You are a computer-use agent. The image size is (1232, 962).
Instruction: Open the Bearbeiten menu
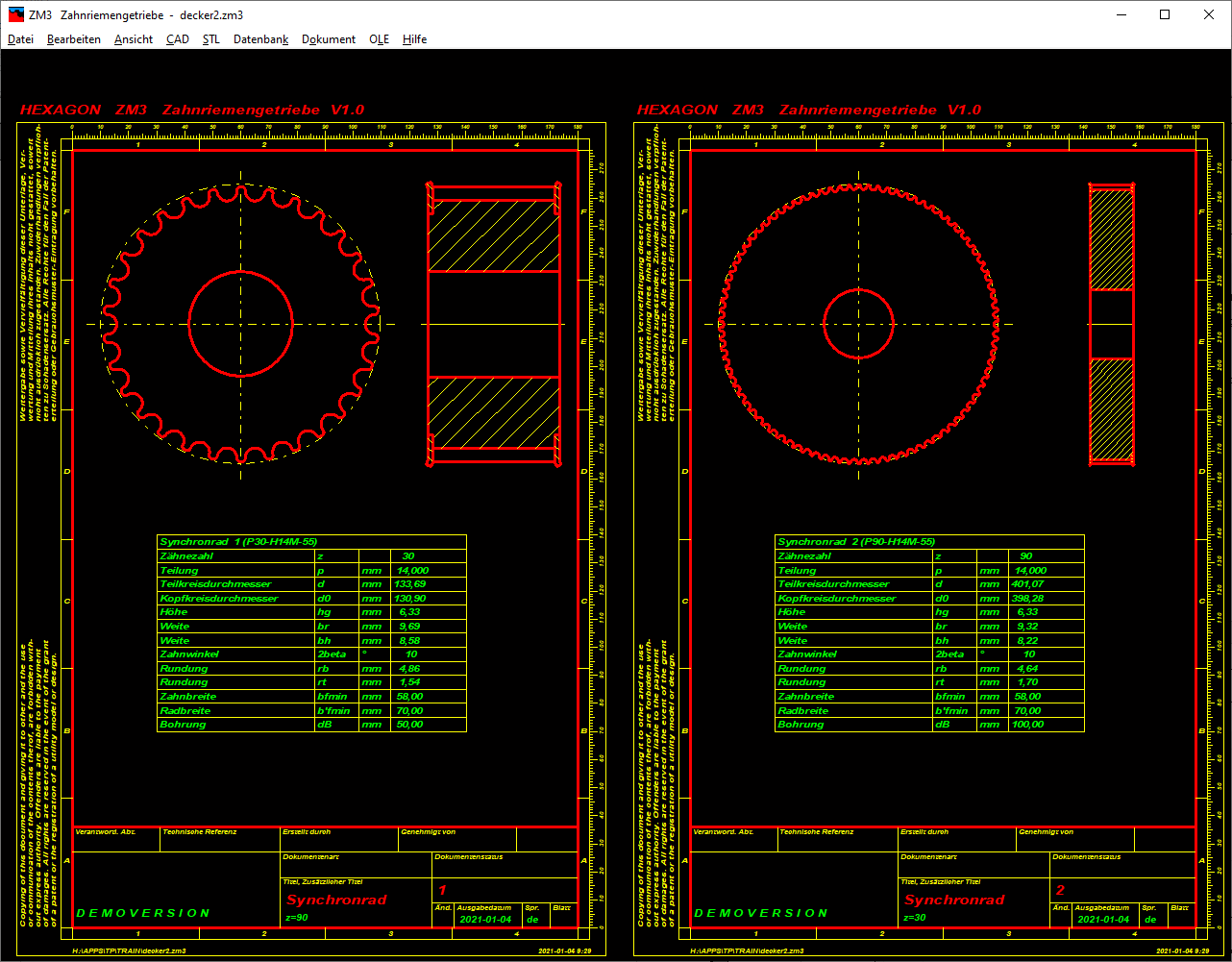pos(74,39)
